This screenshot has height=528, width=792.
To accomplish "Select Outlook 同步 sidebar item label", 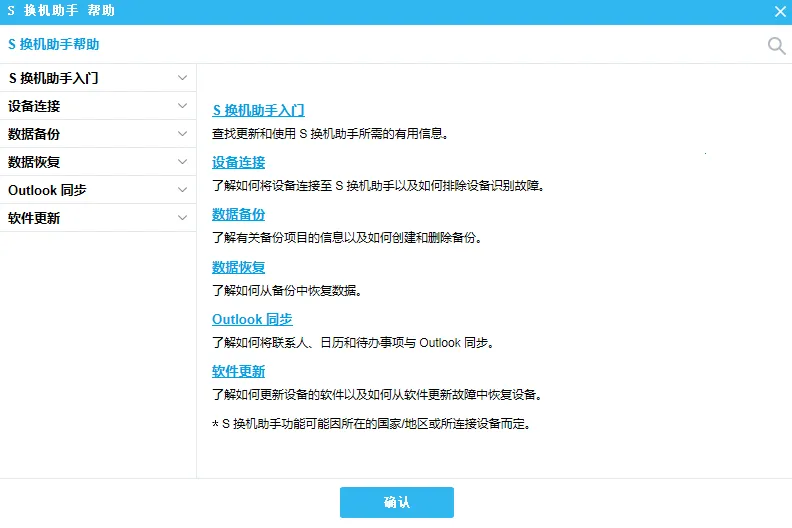I will click(x=47, y=190).
